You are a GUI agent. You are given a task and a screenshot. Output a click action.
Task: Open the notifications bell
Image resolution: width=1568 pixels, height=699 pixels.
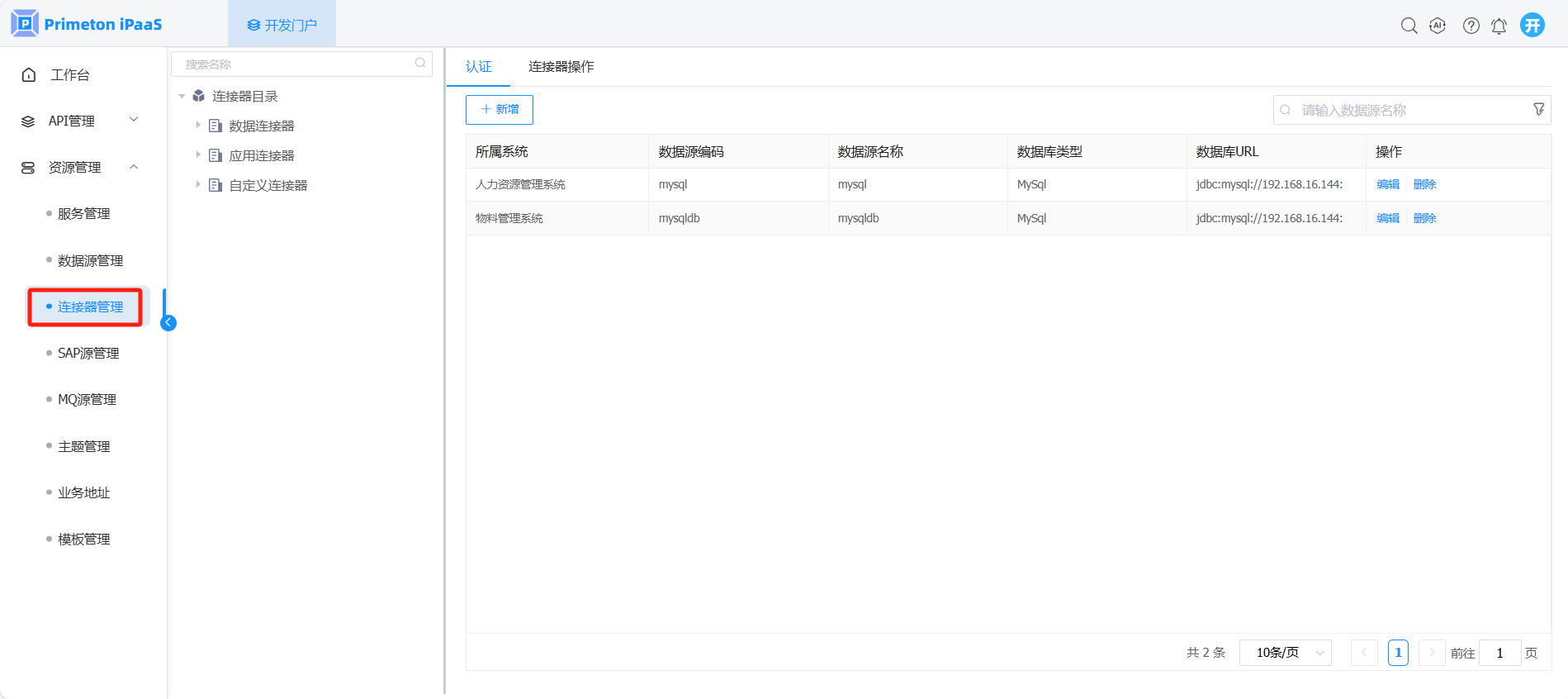coord(1499,26)
